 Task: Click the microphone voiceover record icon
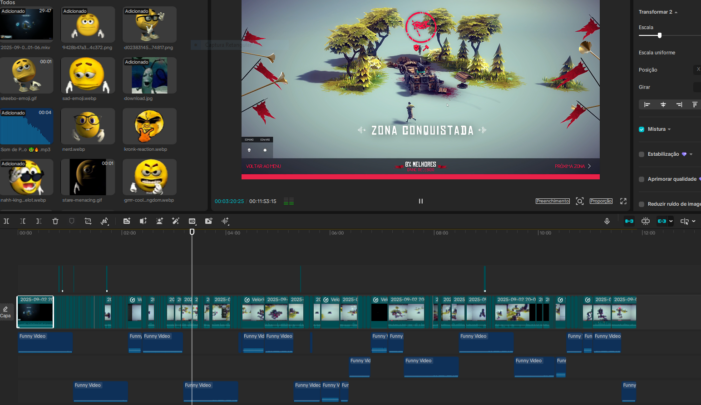click(x=607, y=221)
